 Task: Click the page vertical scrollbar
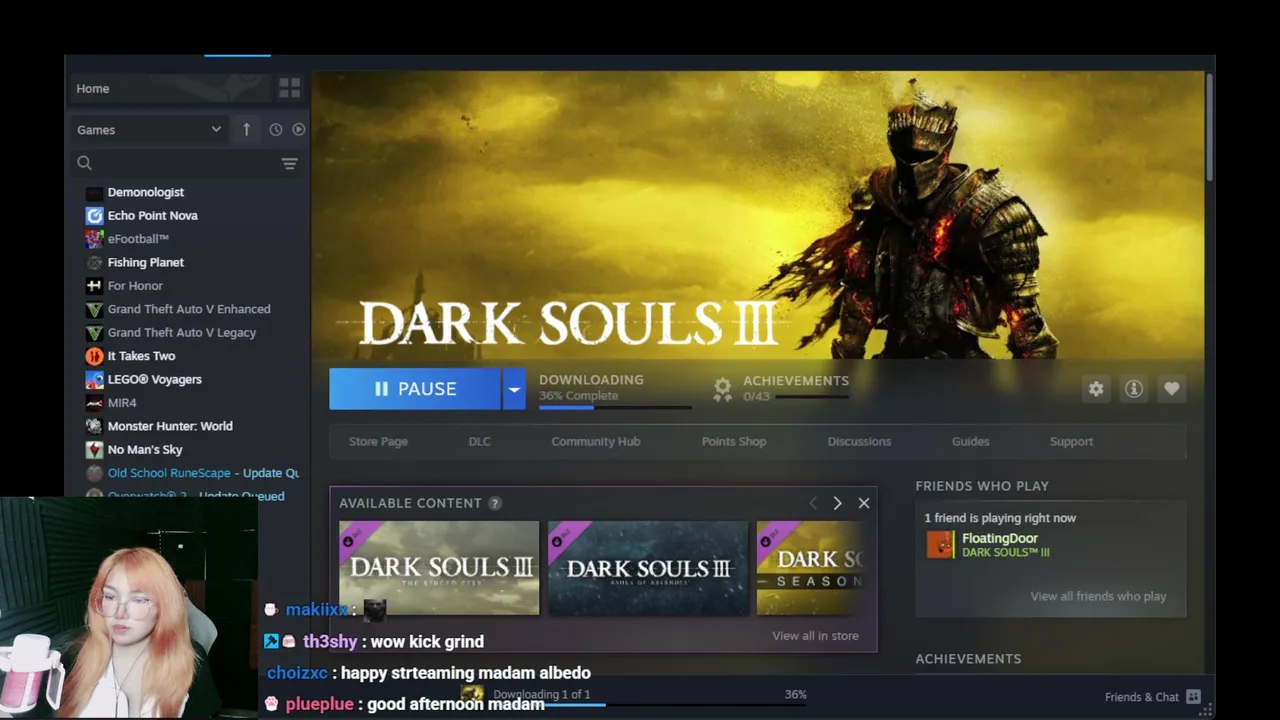pyautogui.click(x=1209, y=128)
